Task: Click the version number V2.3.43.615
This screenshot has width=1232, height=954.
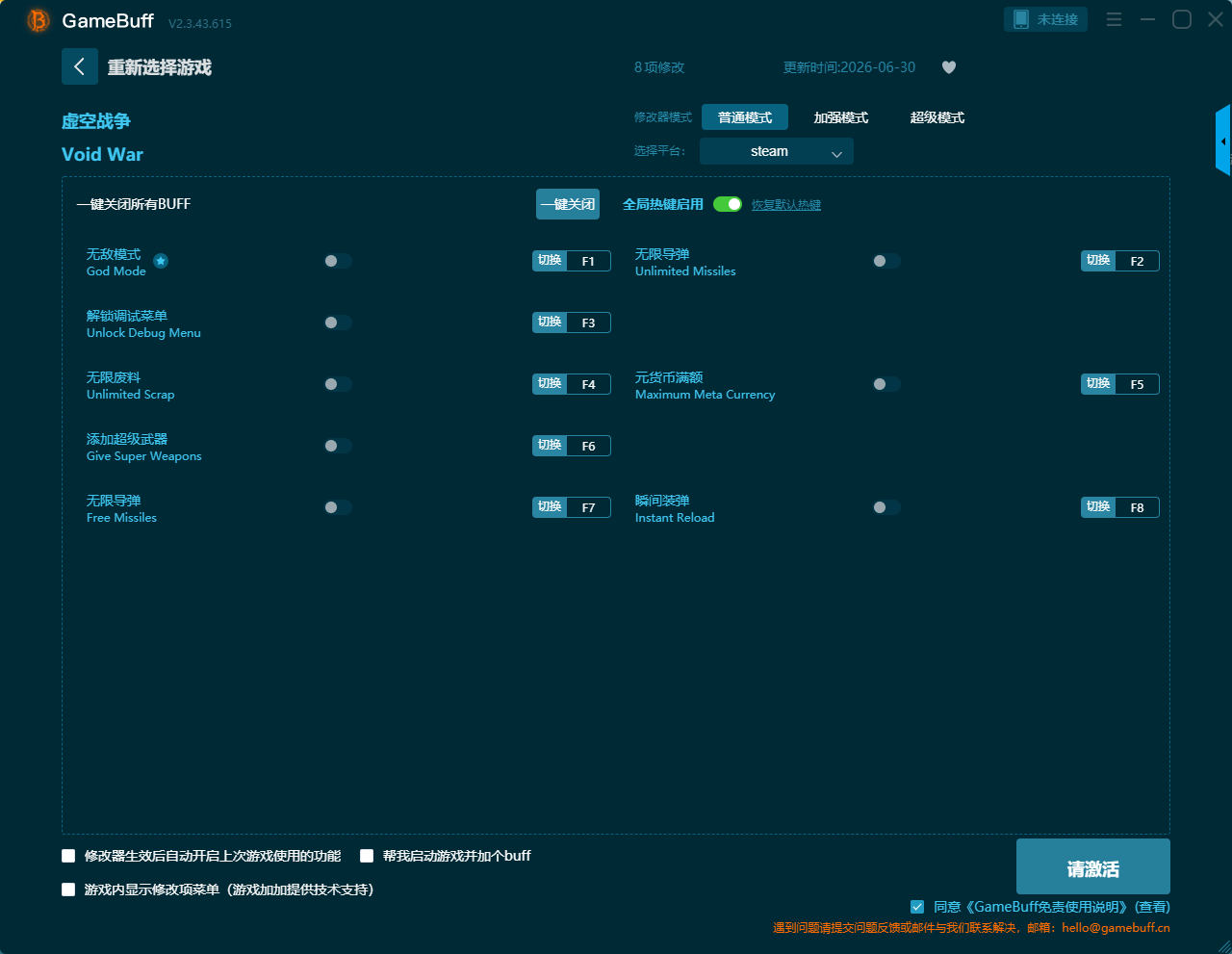Action: click(x=200, y=23)
